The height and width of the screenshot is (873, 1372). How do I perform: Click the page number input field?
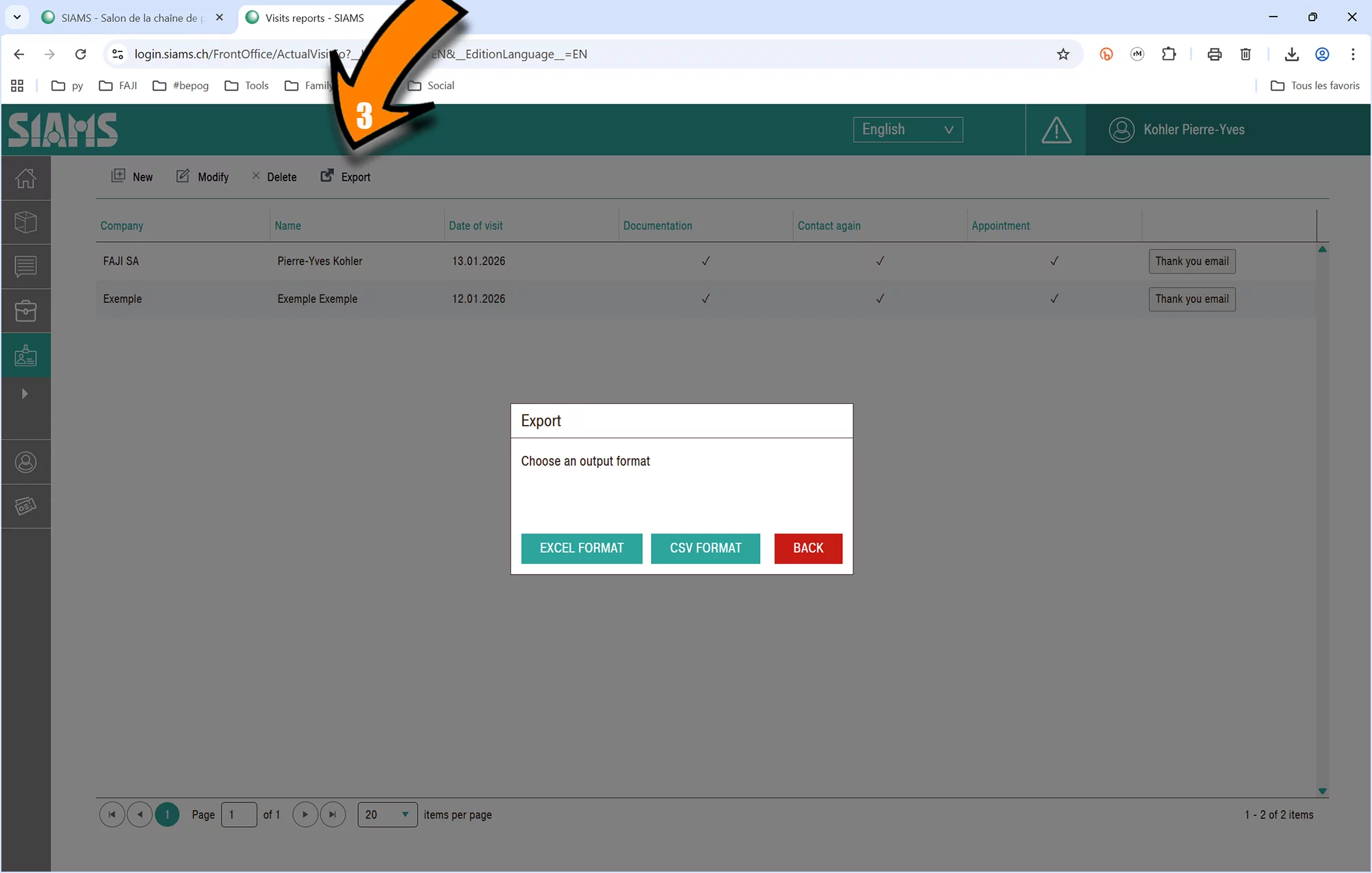pos(239,815)
